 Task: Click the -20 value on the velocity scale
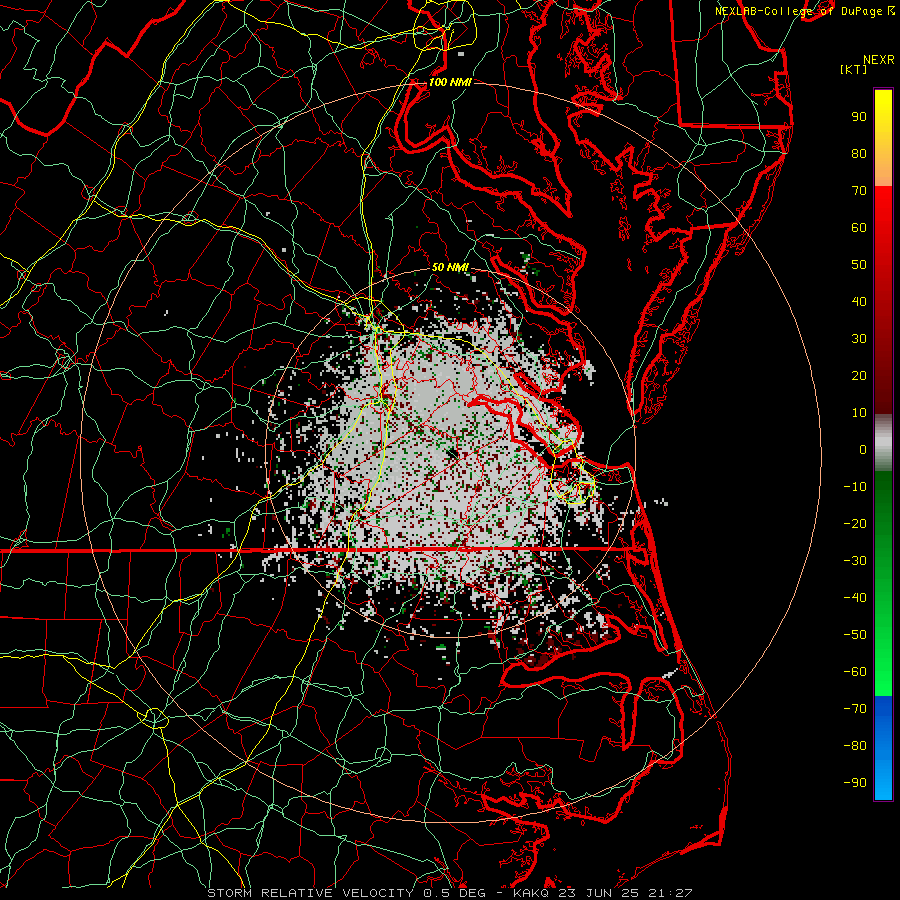855,524
